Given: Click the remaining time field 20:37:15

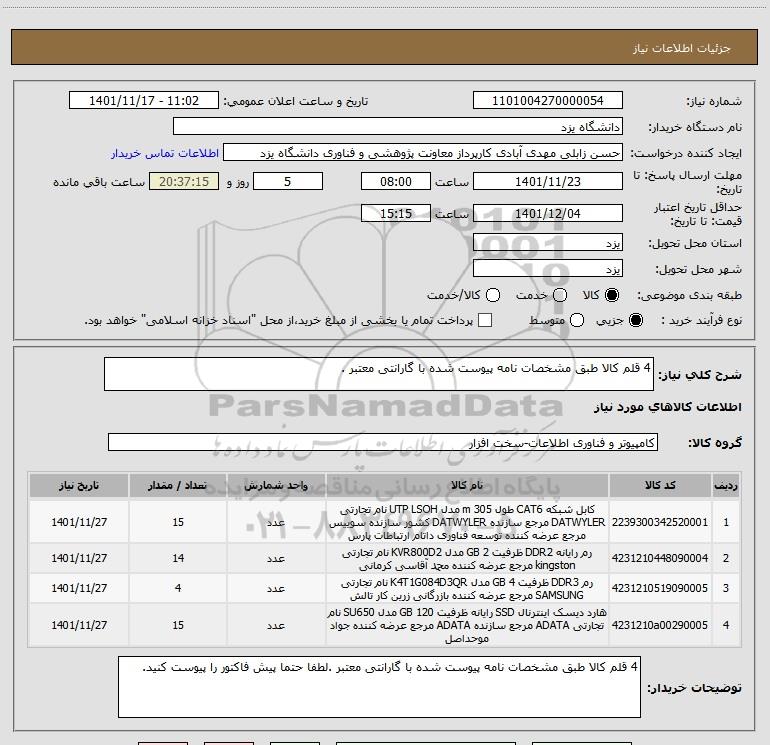Looking at the screenshot, I should pos(184,181).
